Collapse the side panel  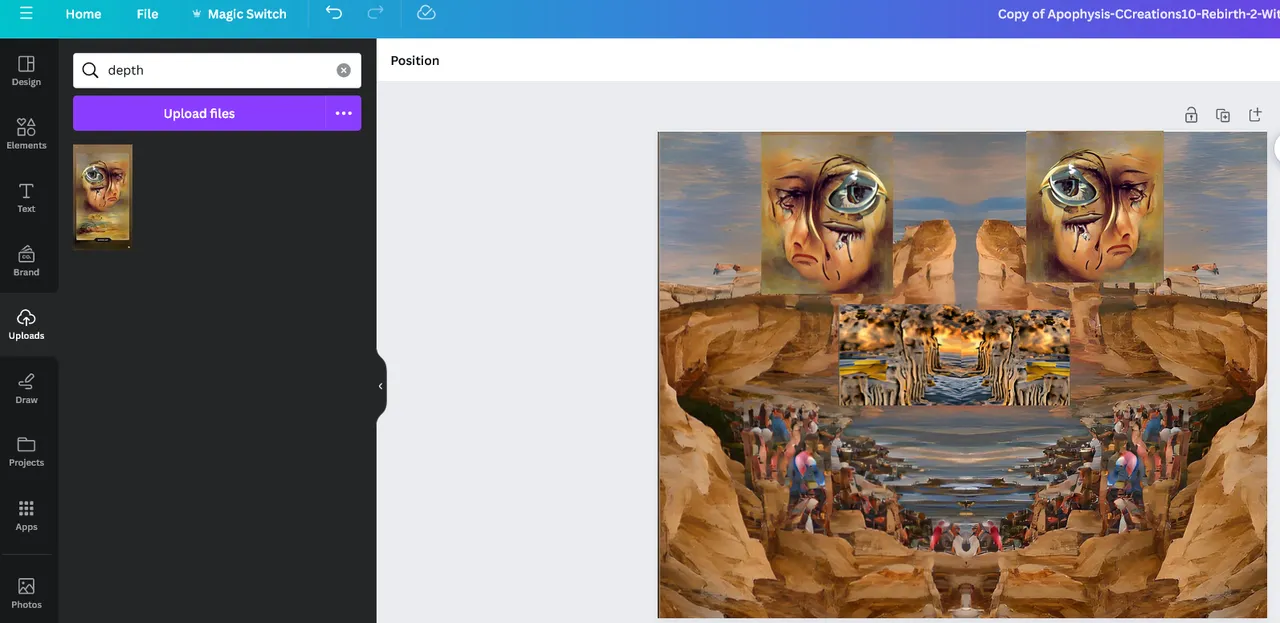[380, 386]
